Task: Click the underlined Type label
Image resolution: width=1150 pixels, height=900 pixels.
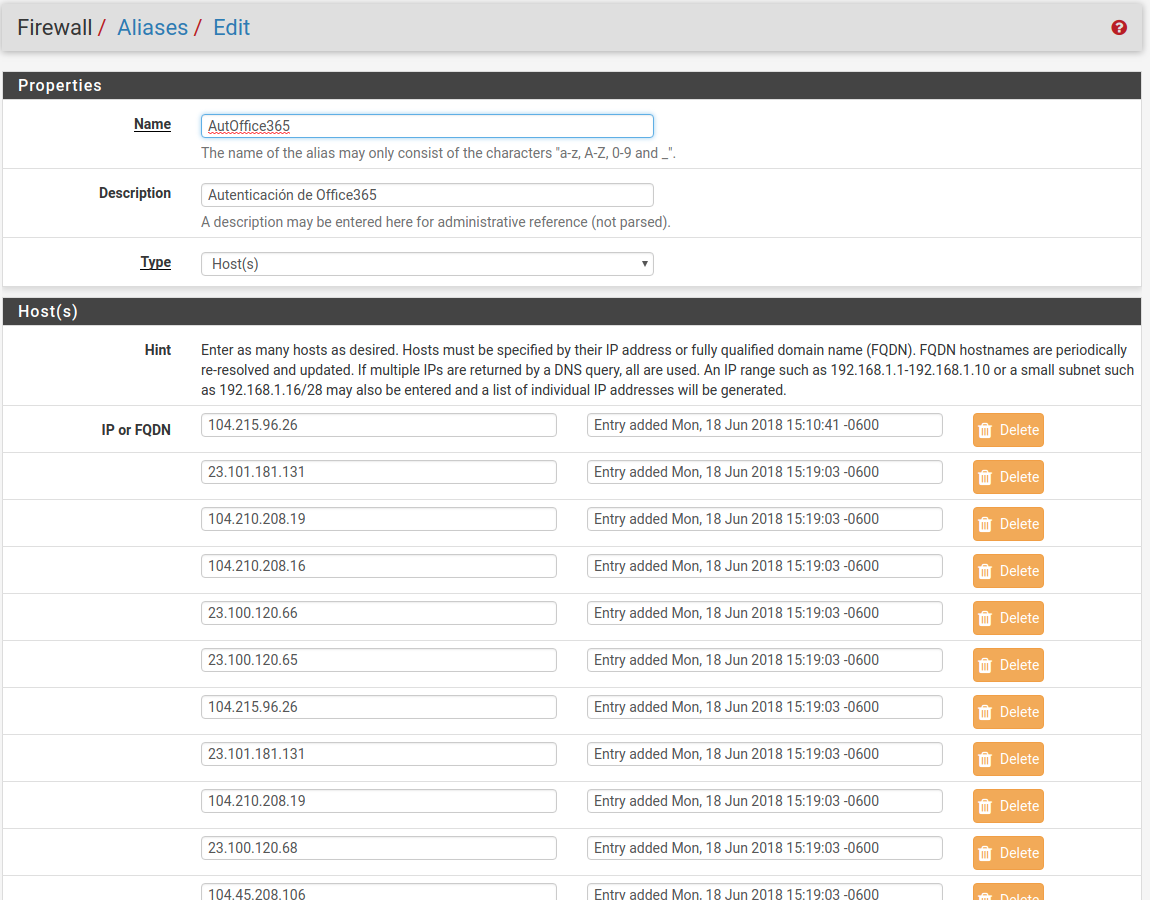Action: (155, 263)
